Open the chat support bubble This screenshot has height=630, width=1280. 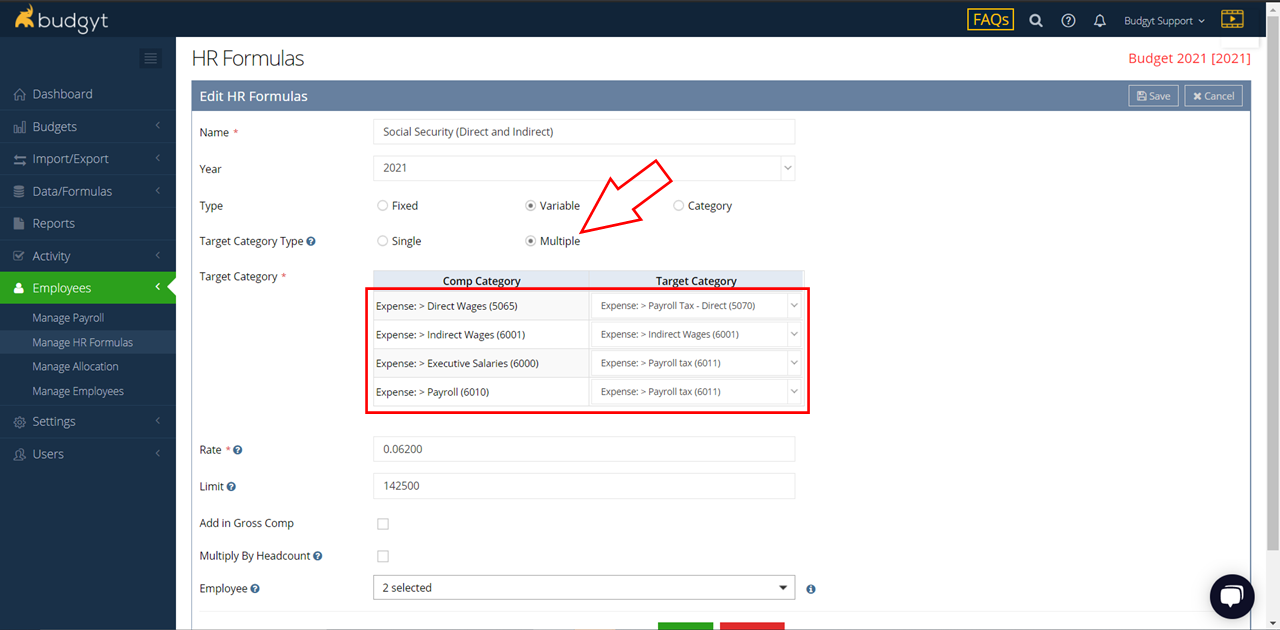(1232, 596)
